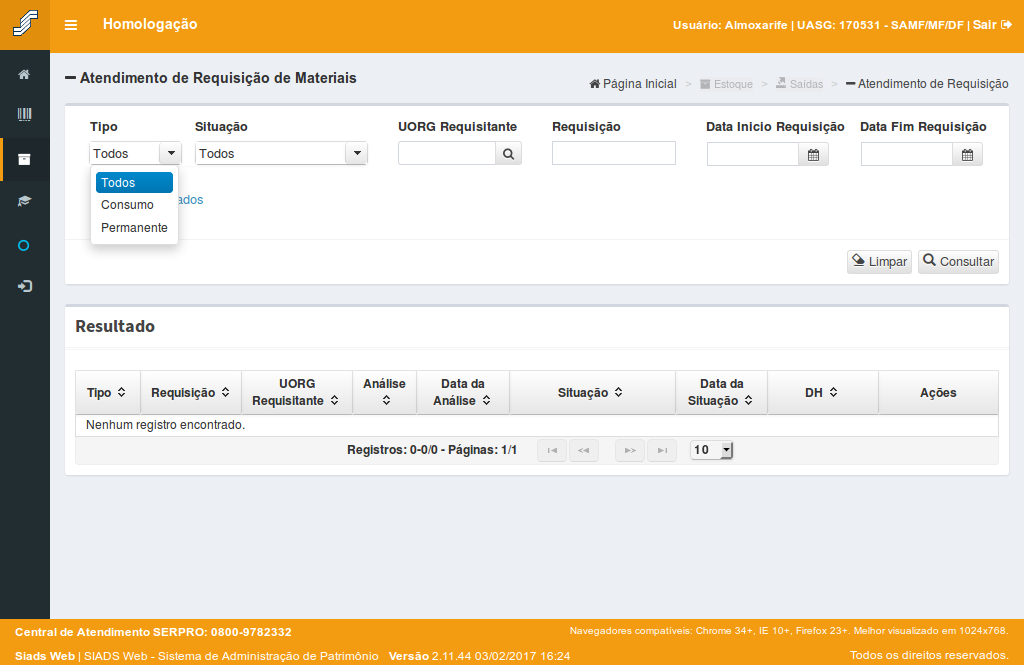This screenshot has height=667, width=1024.
Task: Select the archive box icon in sidebar
Action: point(24,159)
